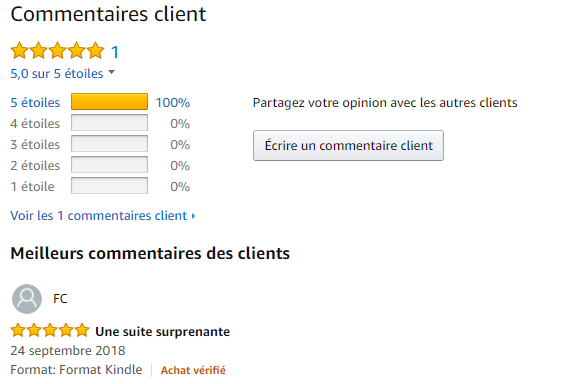Click the Achat vérifié label
The height and width of the screenshot is (384, 585).
point(193,370)
